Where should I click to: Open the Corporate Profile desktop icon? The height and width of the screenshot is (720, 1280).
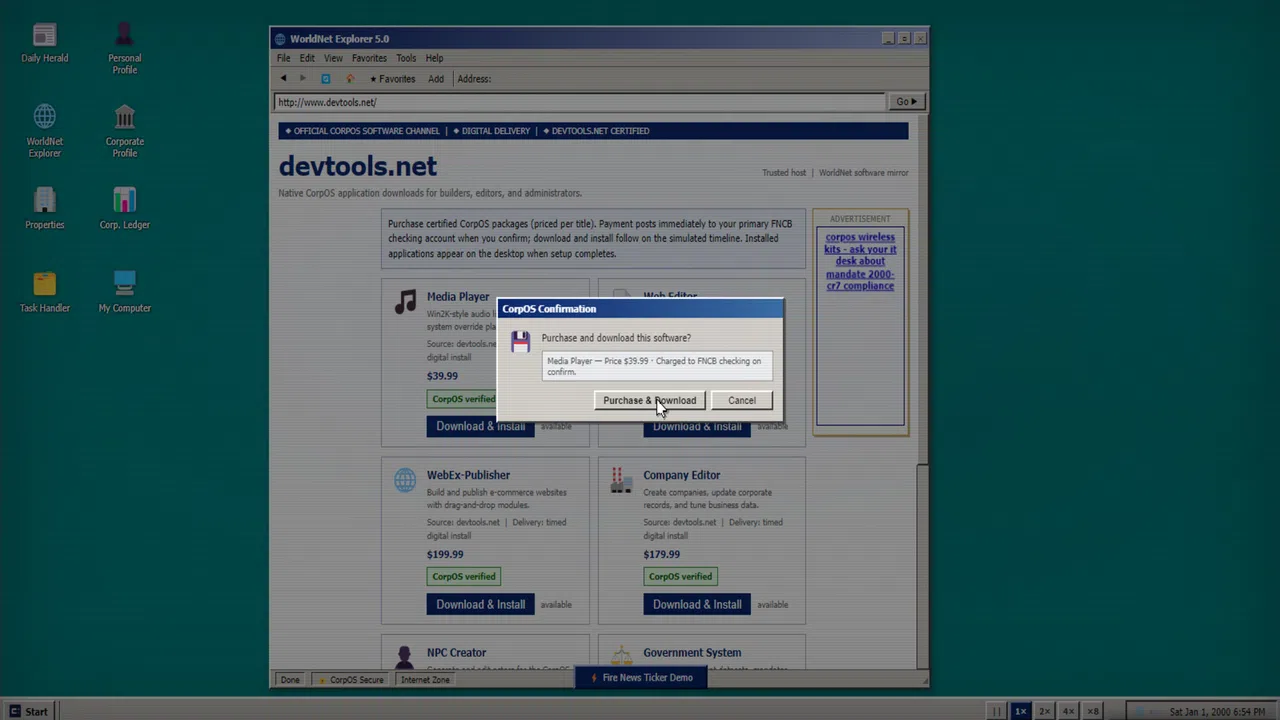[x=124, y=131]
